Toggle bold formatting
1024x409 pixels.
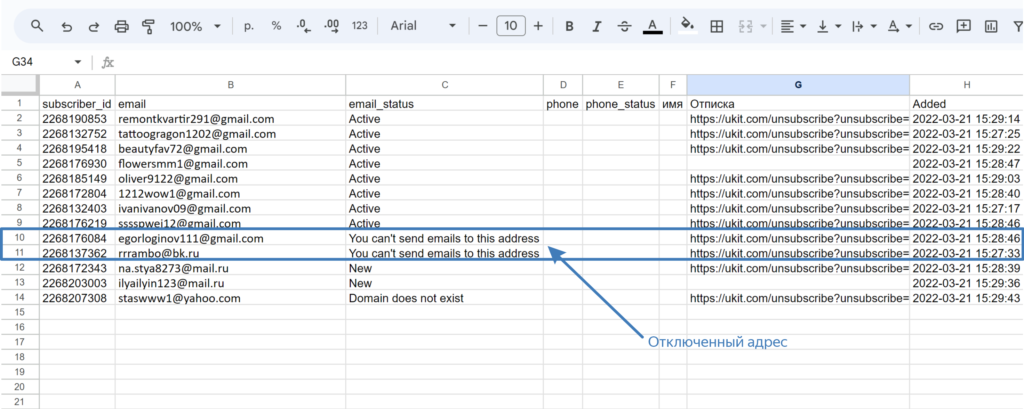569,26
